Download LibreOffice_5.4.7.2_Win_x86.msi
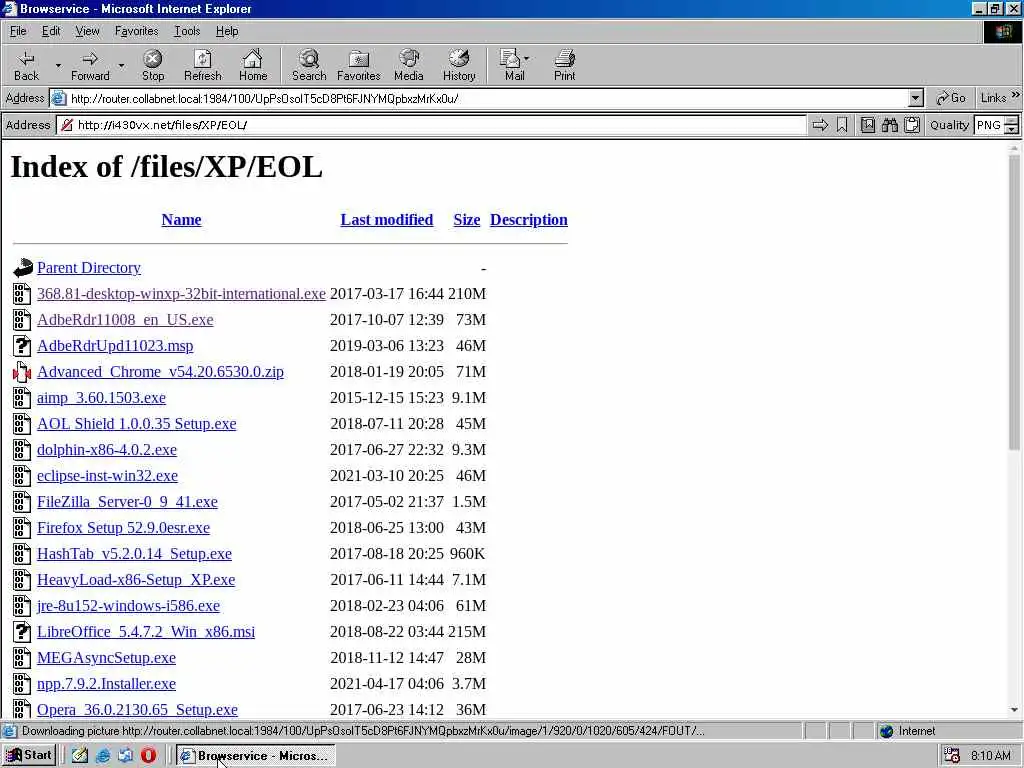 pyautogui.click(x=146, y=632)
